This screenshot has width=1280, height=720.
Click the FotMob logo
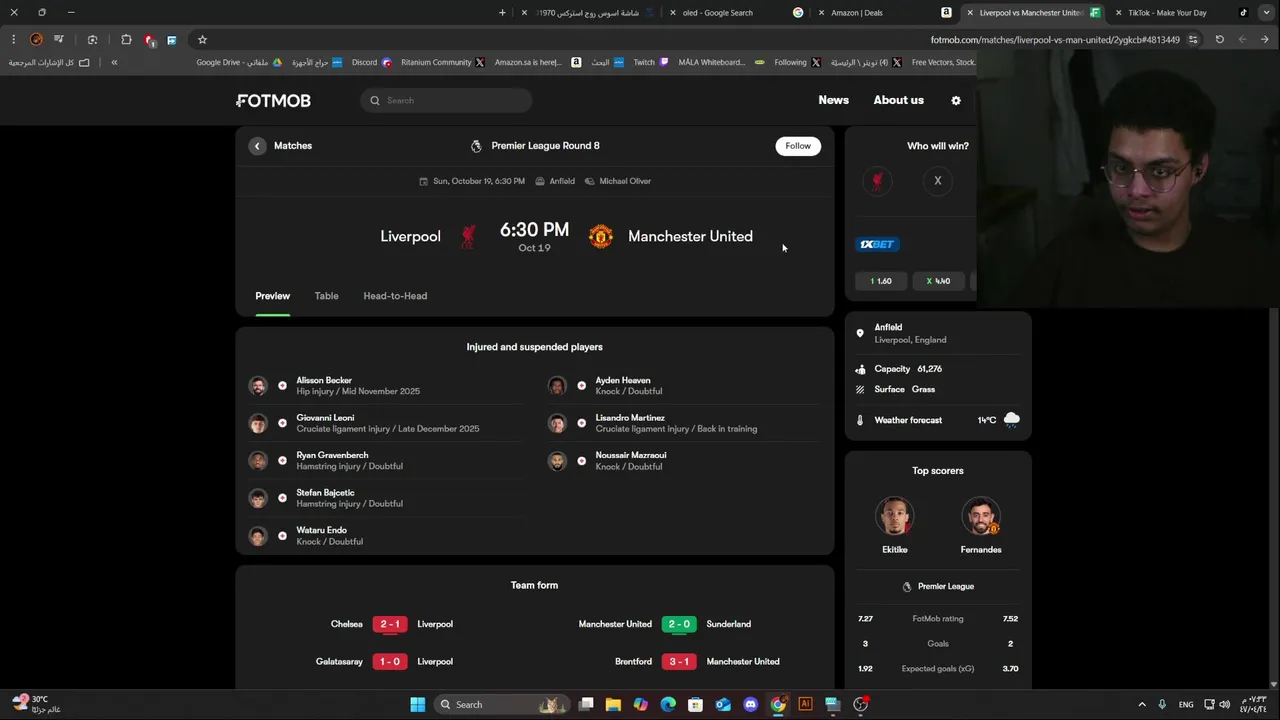(x=273, y=100)
